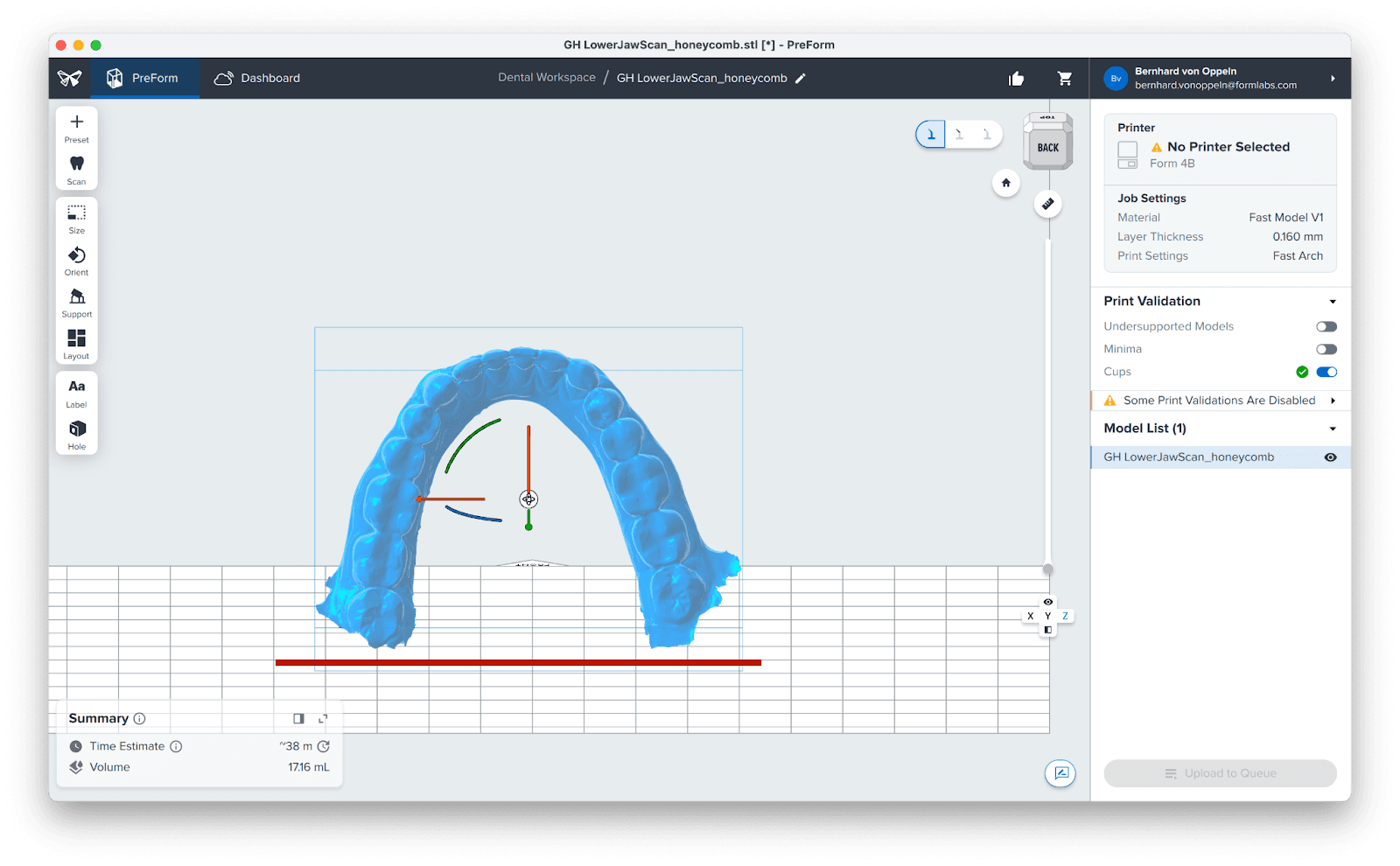Collapse the Model List section

[x=1333, y=429]
